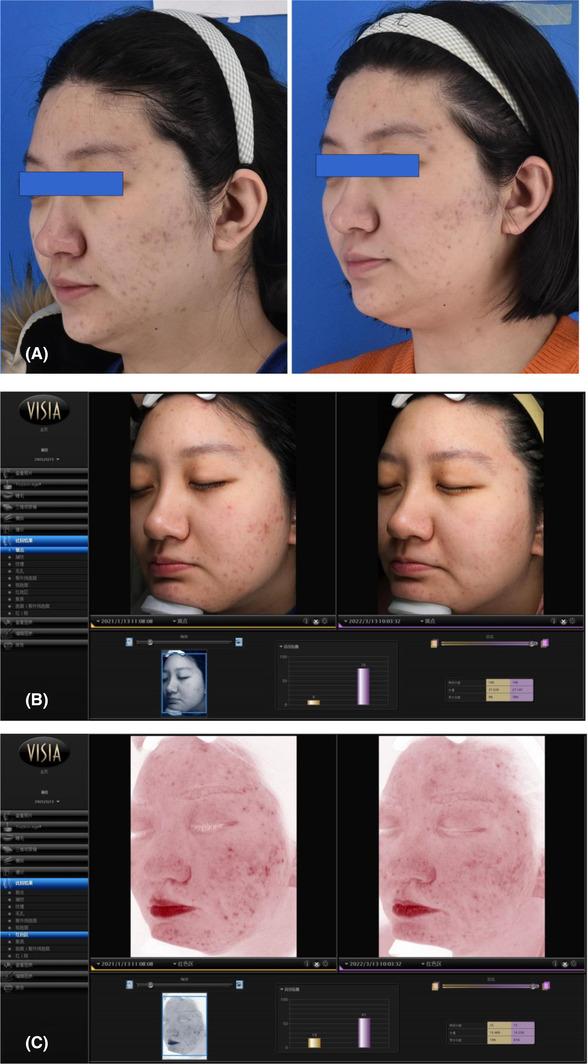Screen dimensions: 588x1064
Task: Click the zoom-in icon beside panel B's zoom slider
Action: (239, 641)
